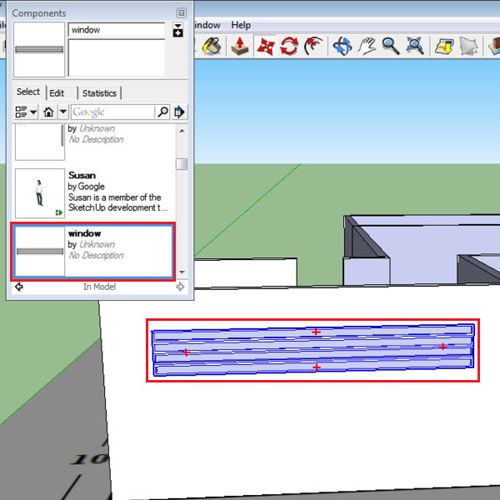Select the Pan hand tool
The image size is (500, 500).
[367, 46]
